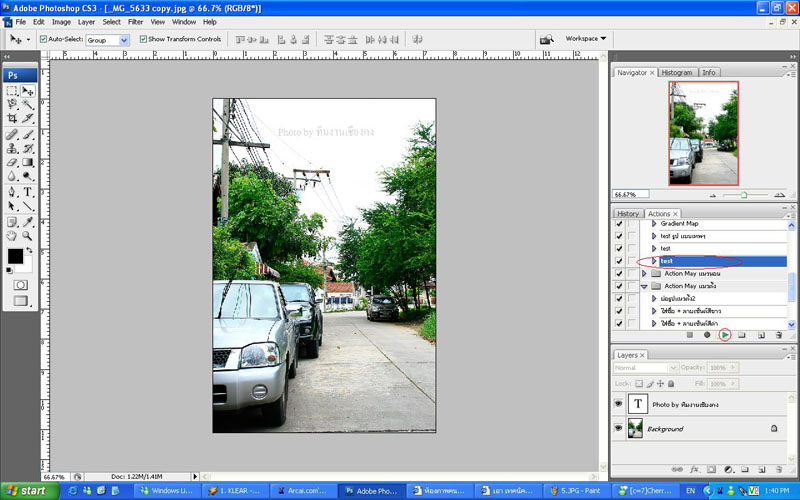Select the Rectangular Marquee tool

click(x=12, y=91)
